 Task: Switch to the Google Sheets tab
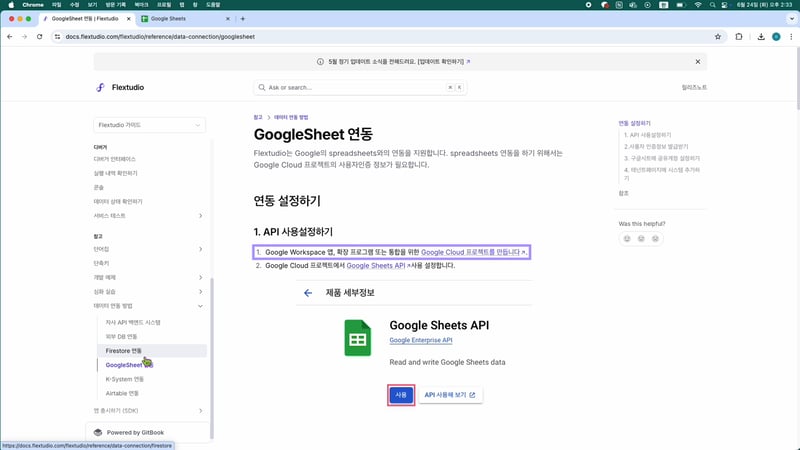tap(185, 19)
